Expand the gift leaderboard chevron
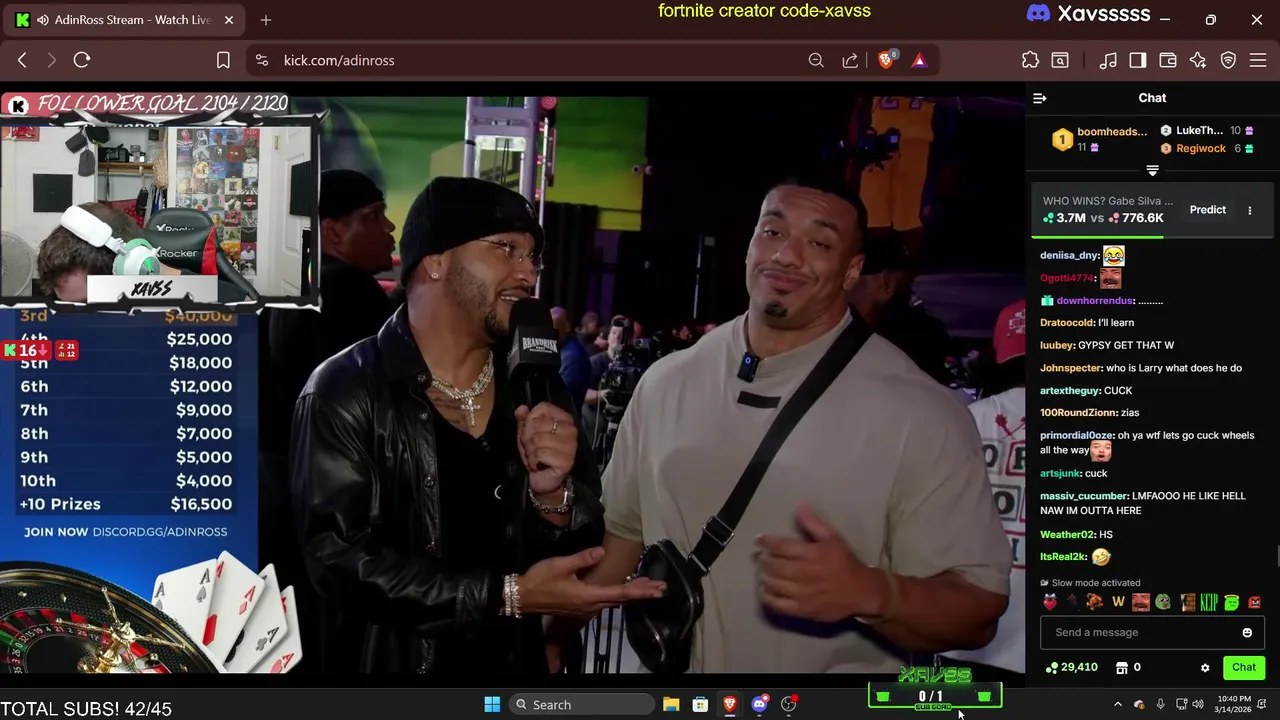Image resolution: width=1280 pixels, height=720 pixels. (x=1152, y=171)
